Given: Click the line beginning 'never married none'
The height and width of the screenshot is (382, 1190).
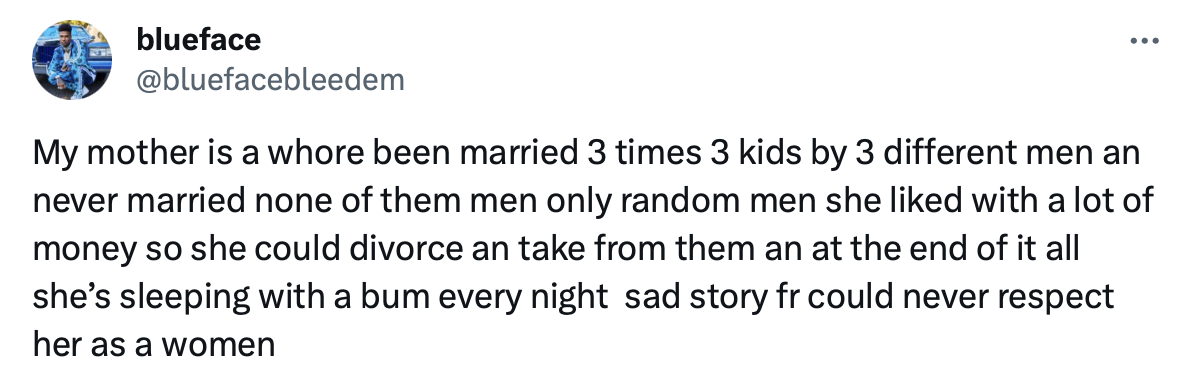Looking at the screenshot, I should pos(593,201).
